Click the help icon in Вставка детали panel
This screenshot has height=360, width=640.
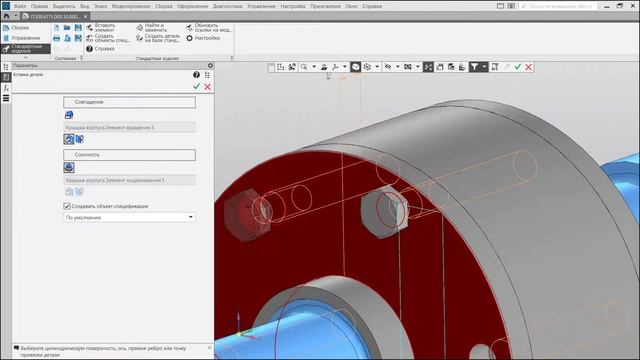point(196,75)
